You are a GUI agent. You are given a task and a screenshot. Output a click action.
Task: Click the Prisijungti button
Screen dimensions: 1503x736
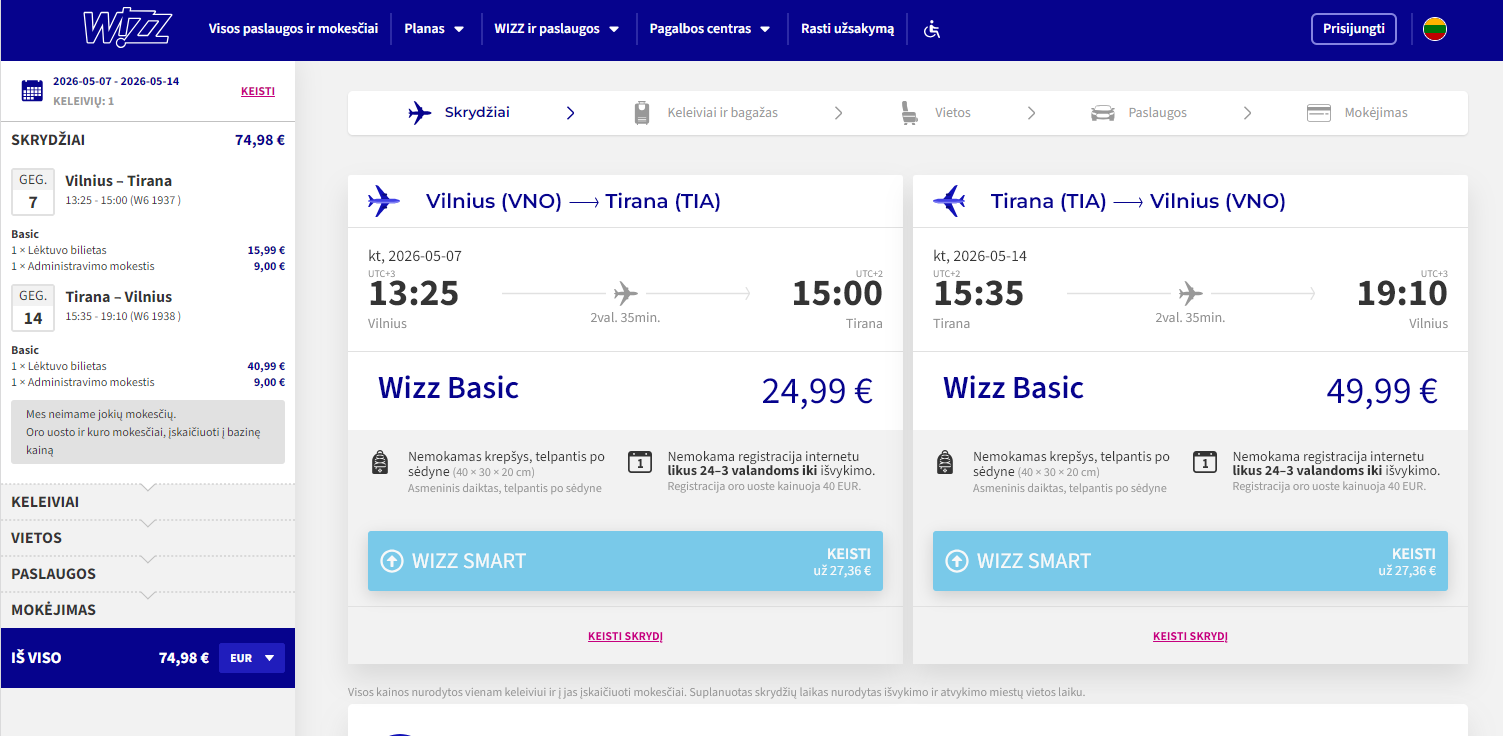[x=1353, y=28]
